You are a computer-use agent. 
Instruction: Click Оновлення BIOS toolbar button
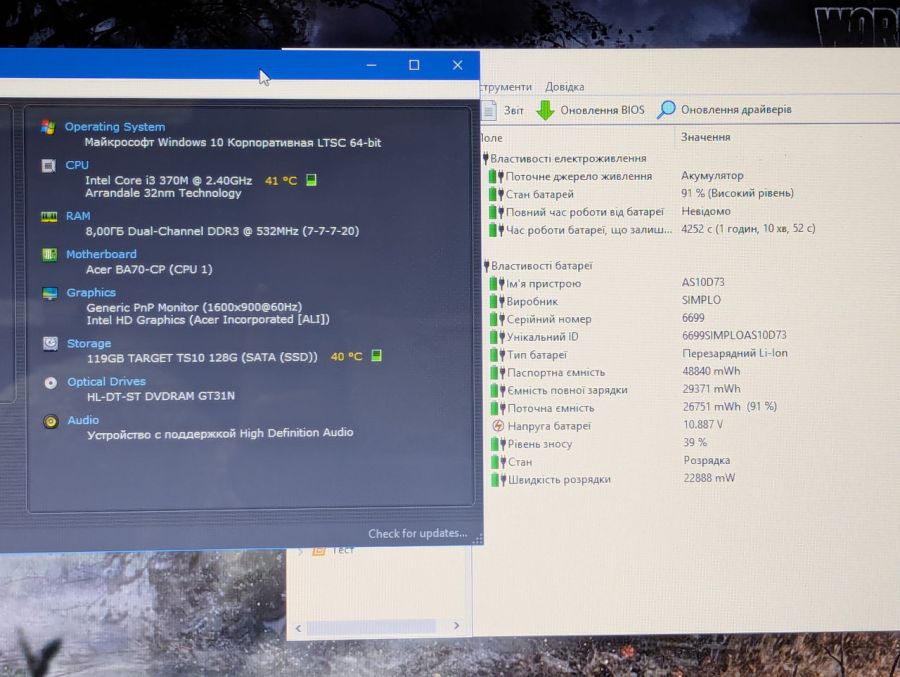pyautogui.click(x=591, y=110)
